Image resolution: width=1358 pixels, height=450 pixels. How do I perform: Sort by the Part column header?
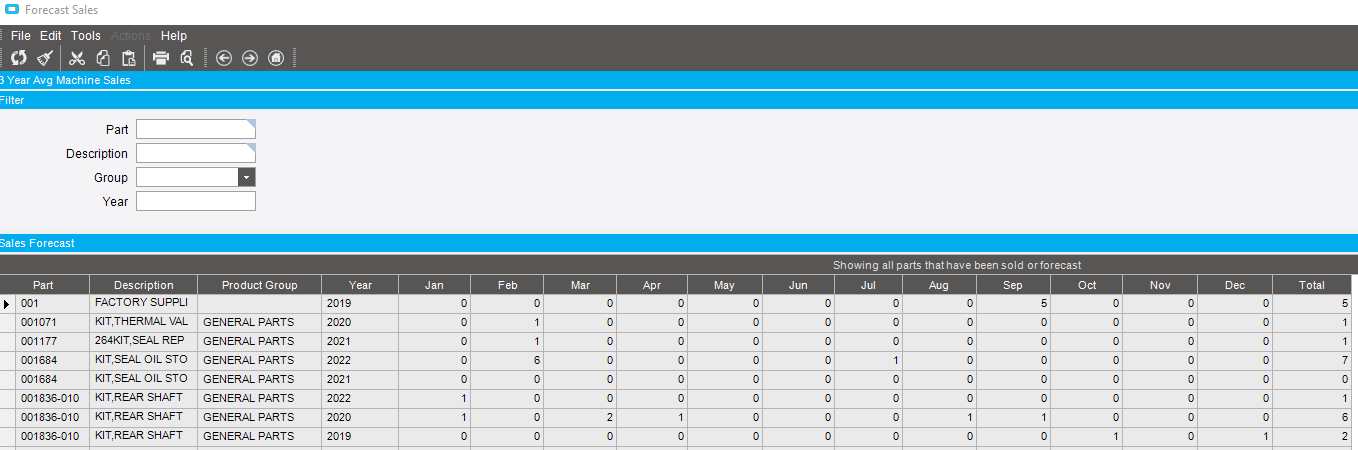pyautogui.click(x=43, y=285)
